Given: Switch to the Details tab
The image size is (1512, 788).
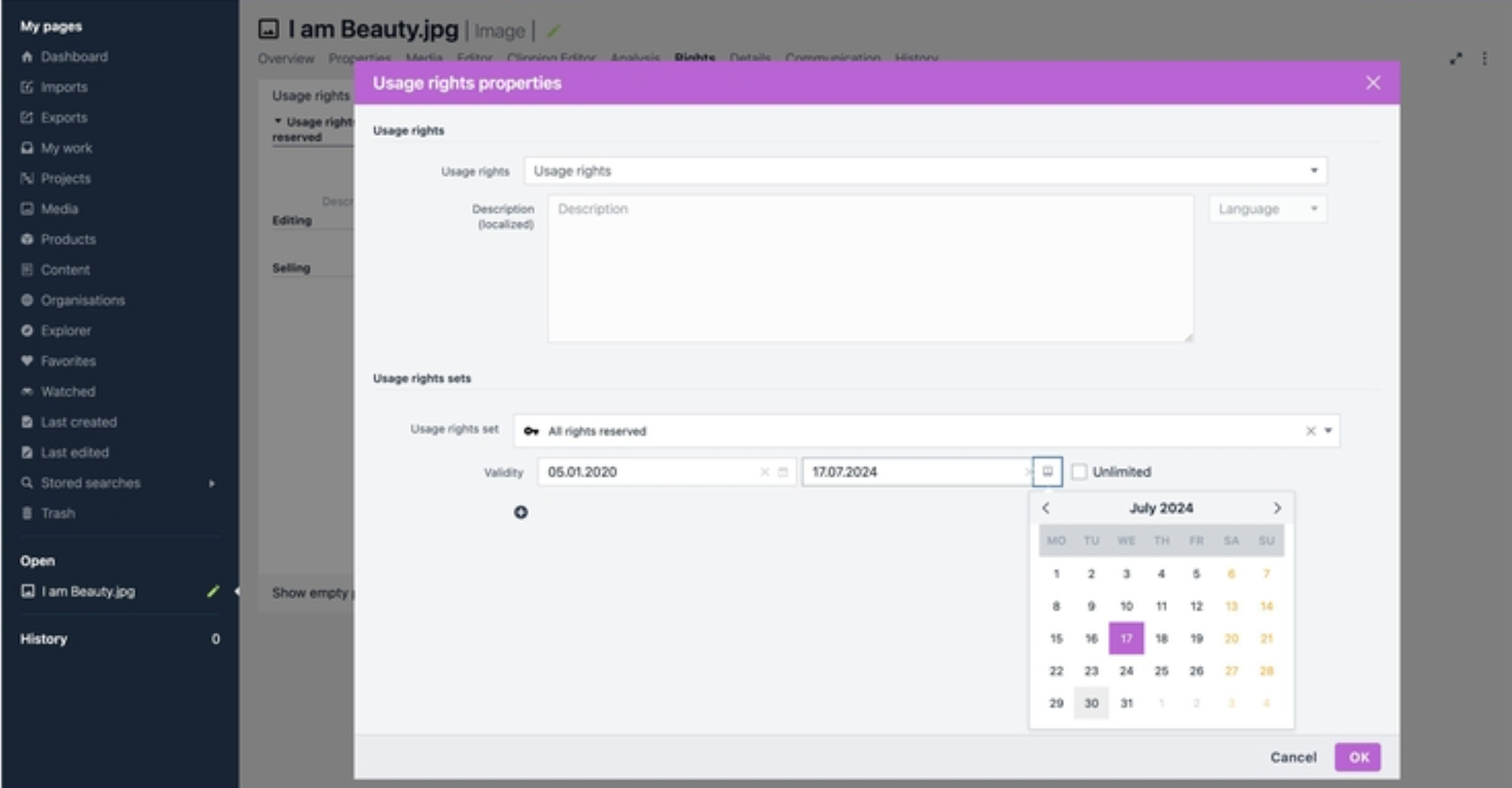Looking at the screenshot, I should pos(750,58).
